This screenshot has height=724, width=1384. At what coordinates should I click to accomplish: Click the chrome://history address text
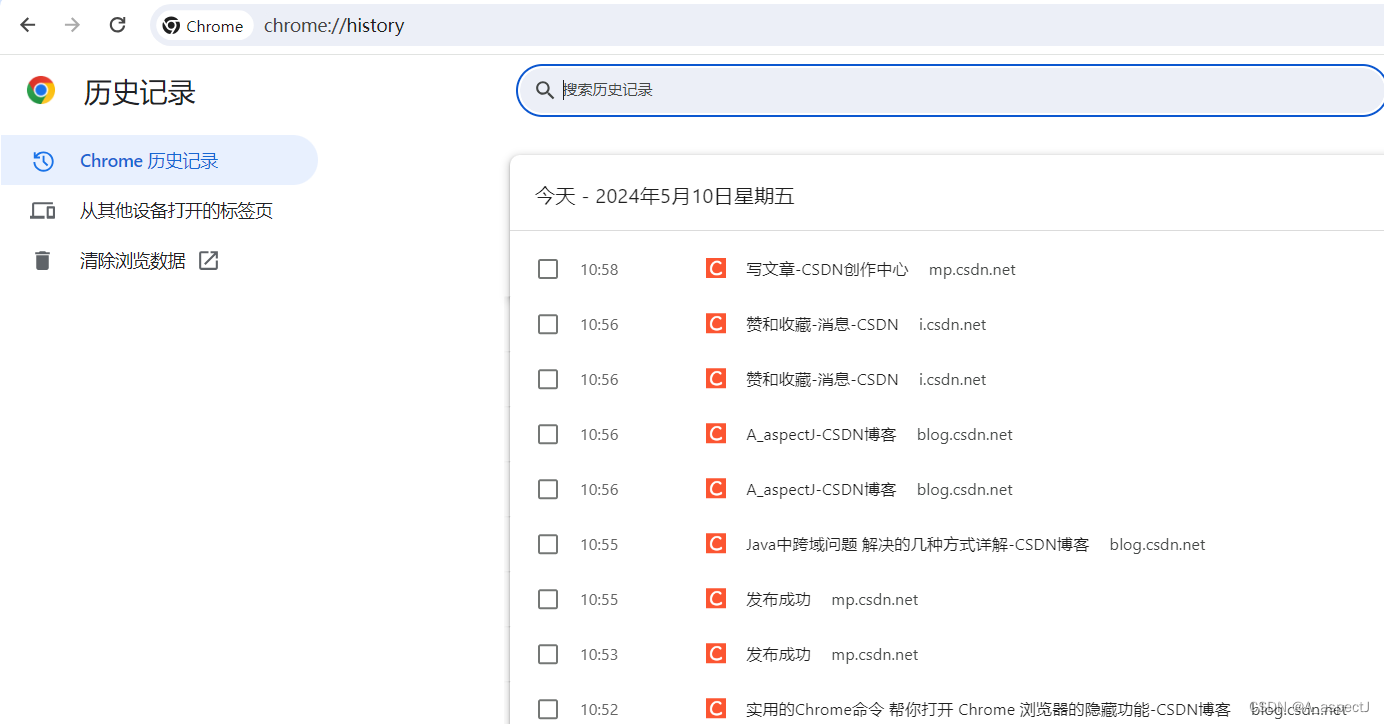point(334,26)
